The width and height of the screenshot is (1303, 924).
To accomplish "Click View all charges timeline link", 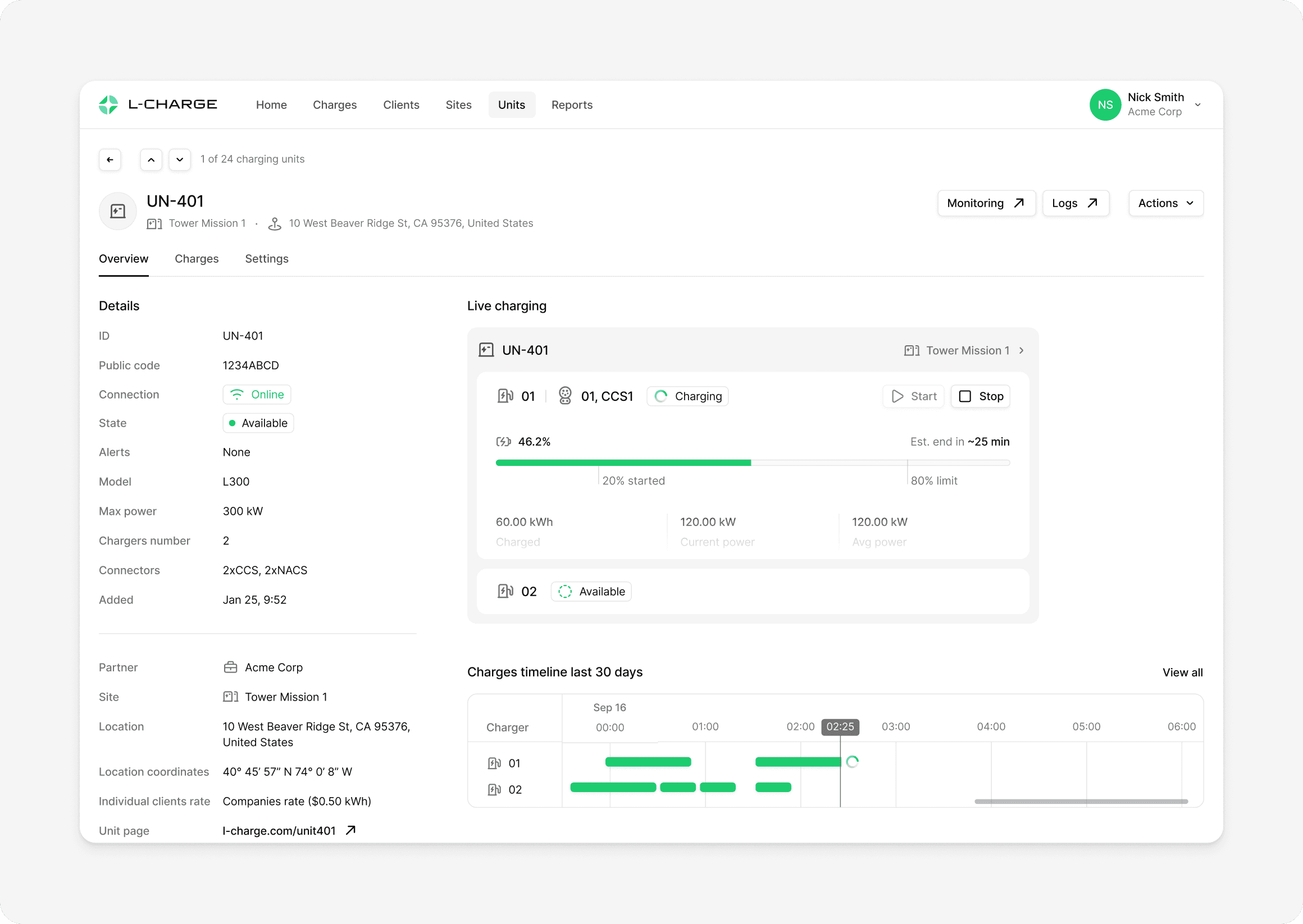I will [1182, 672].
